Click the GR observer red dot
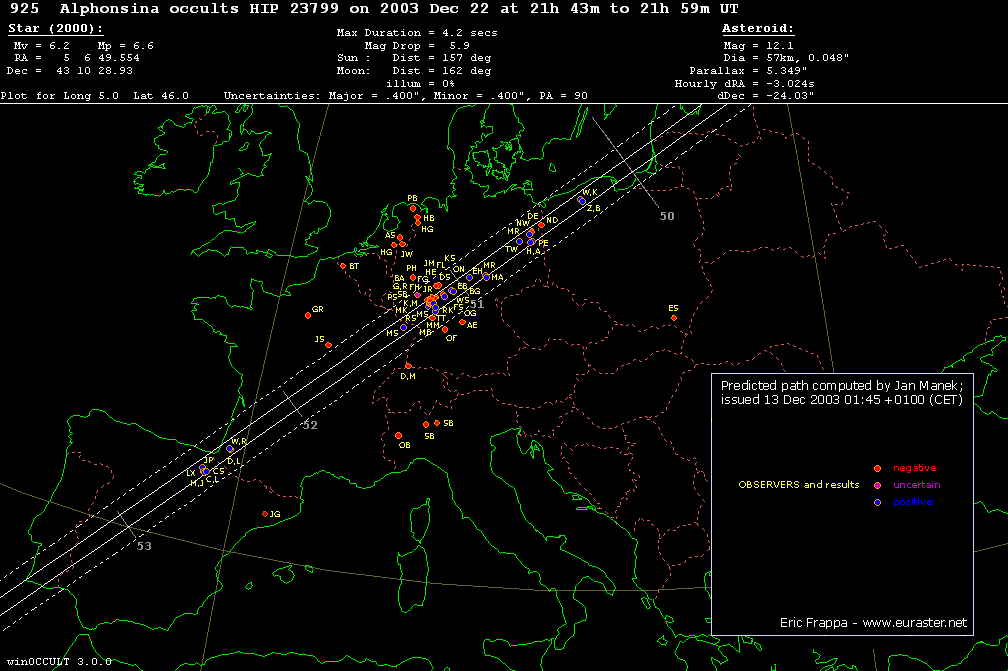This screenshot has height=671, width=1008. pyautogui.click(x=308, y=315)
